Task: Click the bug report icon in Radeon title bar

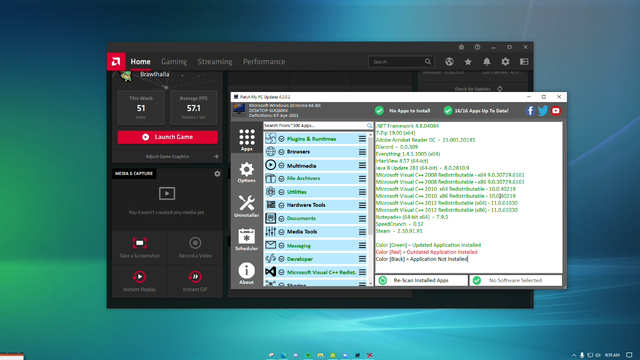Action: point(461,47)
